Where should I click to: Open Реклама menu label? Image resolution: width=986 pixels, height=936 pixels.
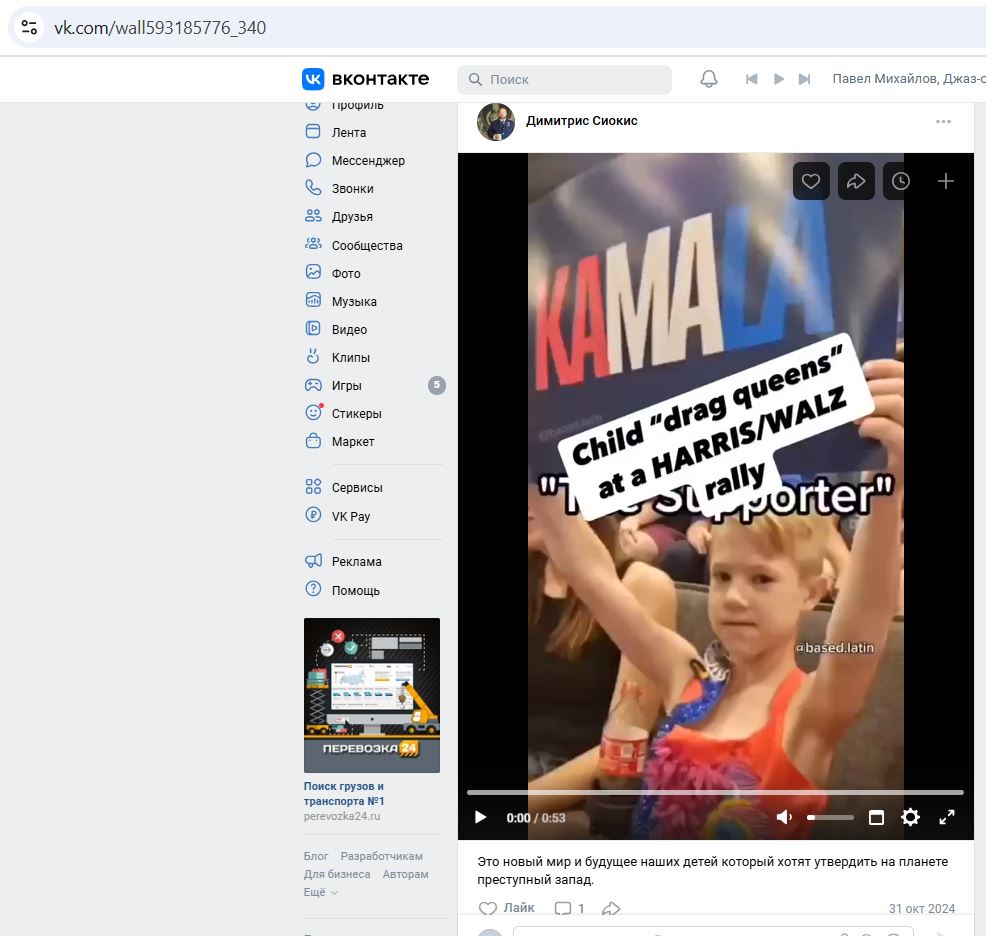coord(357,561)
